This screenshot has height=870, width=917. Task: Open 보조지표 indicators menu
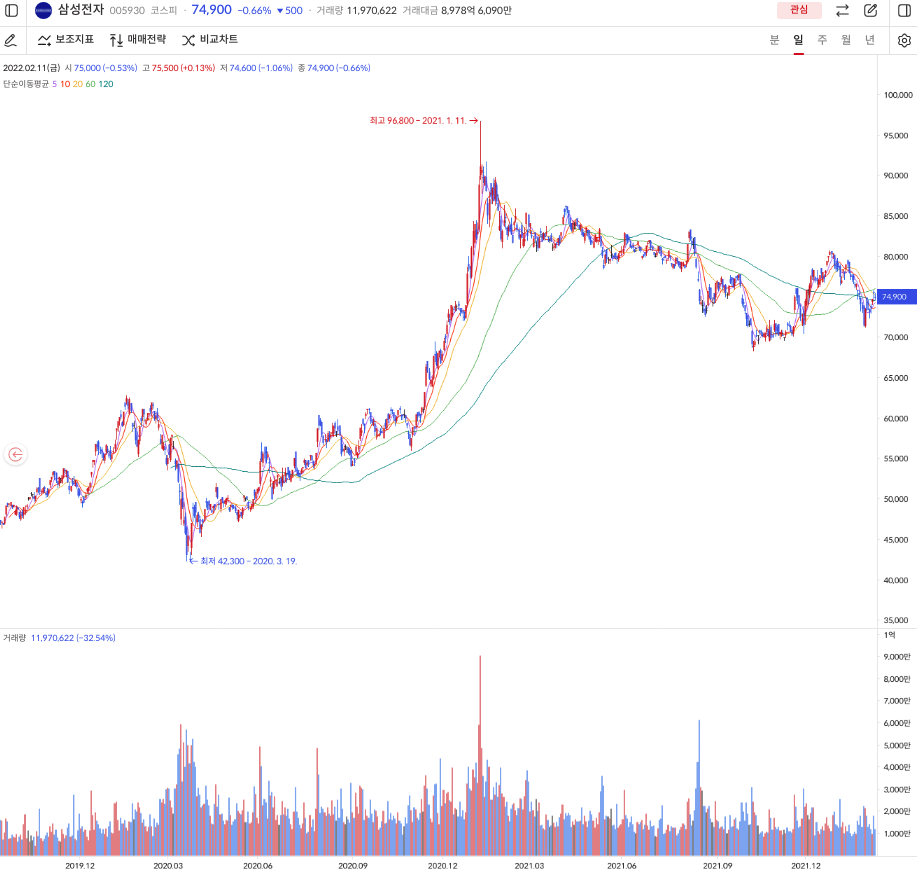(x=66, y=40)
